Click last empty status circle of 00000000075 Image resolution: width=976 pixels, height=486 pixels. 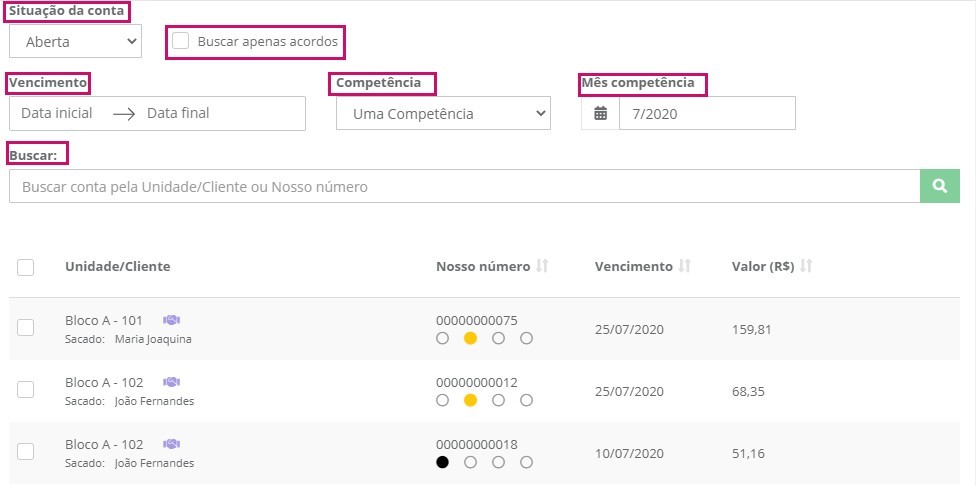527,339
